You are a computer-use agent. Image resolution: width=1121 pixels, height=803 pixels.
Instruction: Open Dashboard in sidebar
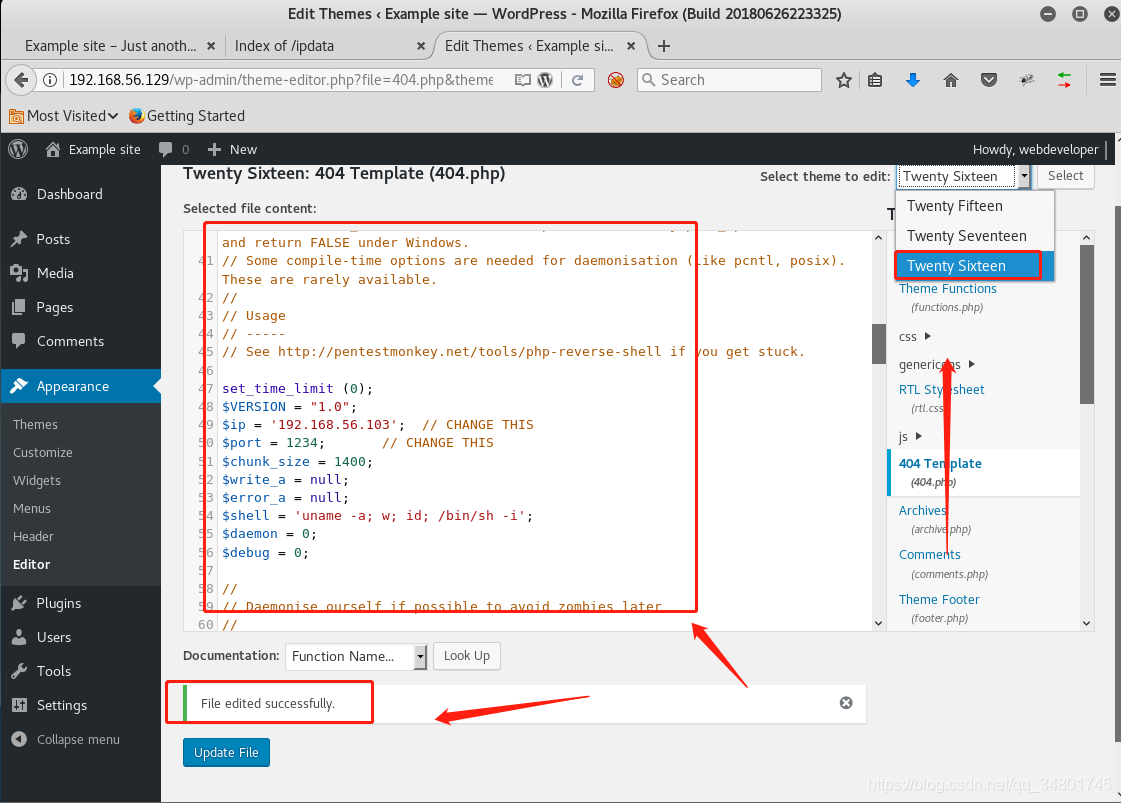point(81,194)
